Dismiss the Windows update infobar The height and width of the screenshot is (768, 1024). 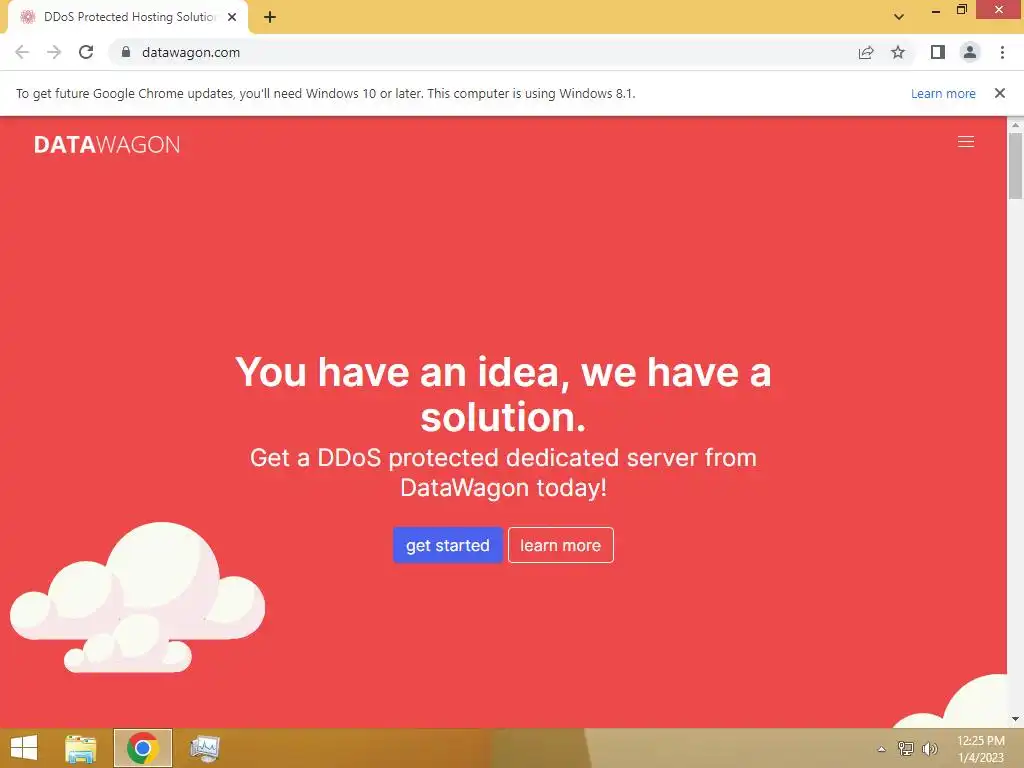[999, 93]
